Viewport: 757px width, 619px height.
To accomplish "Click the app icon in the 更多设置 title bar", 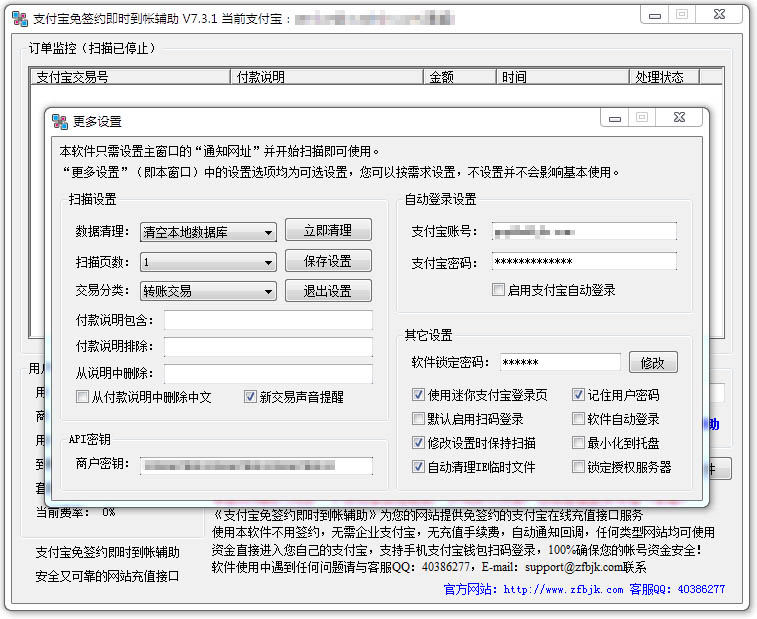I will point(60,122).
